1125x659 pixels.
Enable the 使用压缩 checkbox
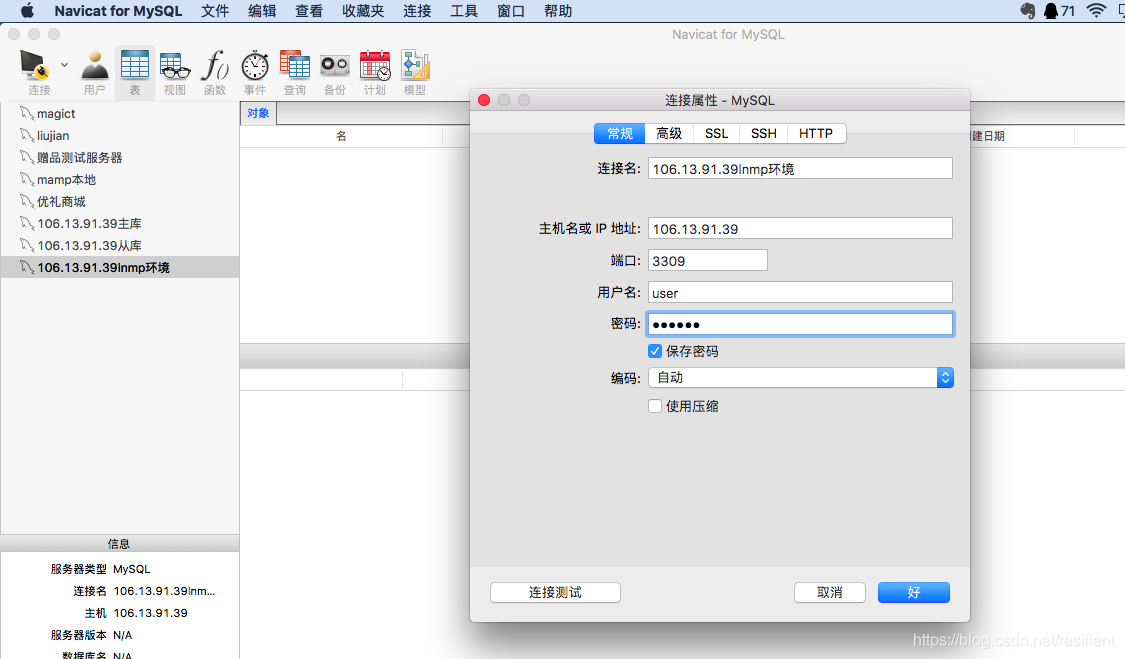pos(654,406)
